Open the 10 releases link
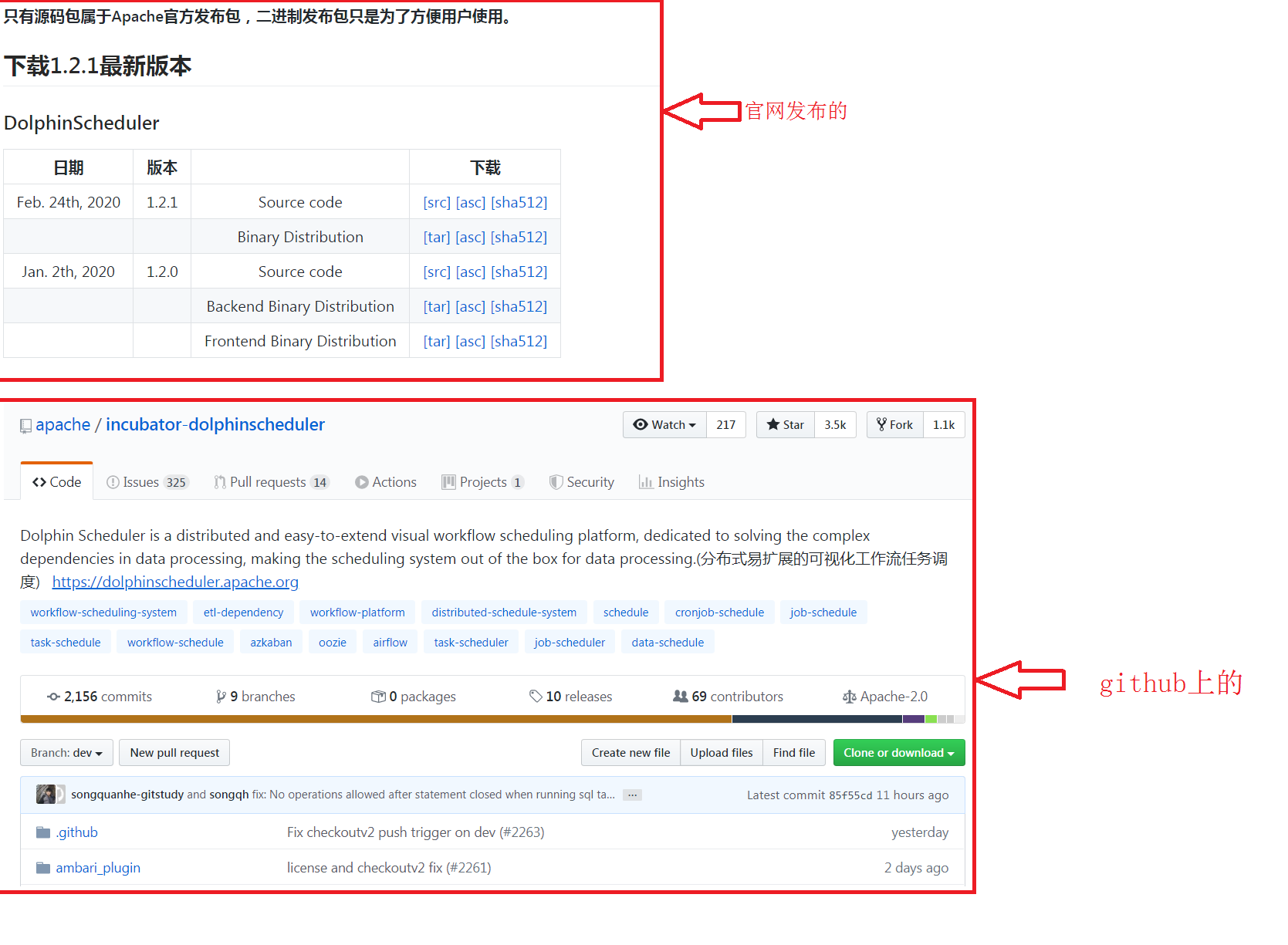 [x=571, y=697]
